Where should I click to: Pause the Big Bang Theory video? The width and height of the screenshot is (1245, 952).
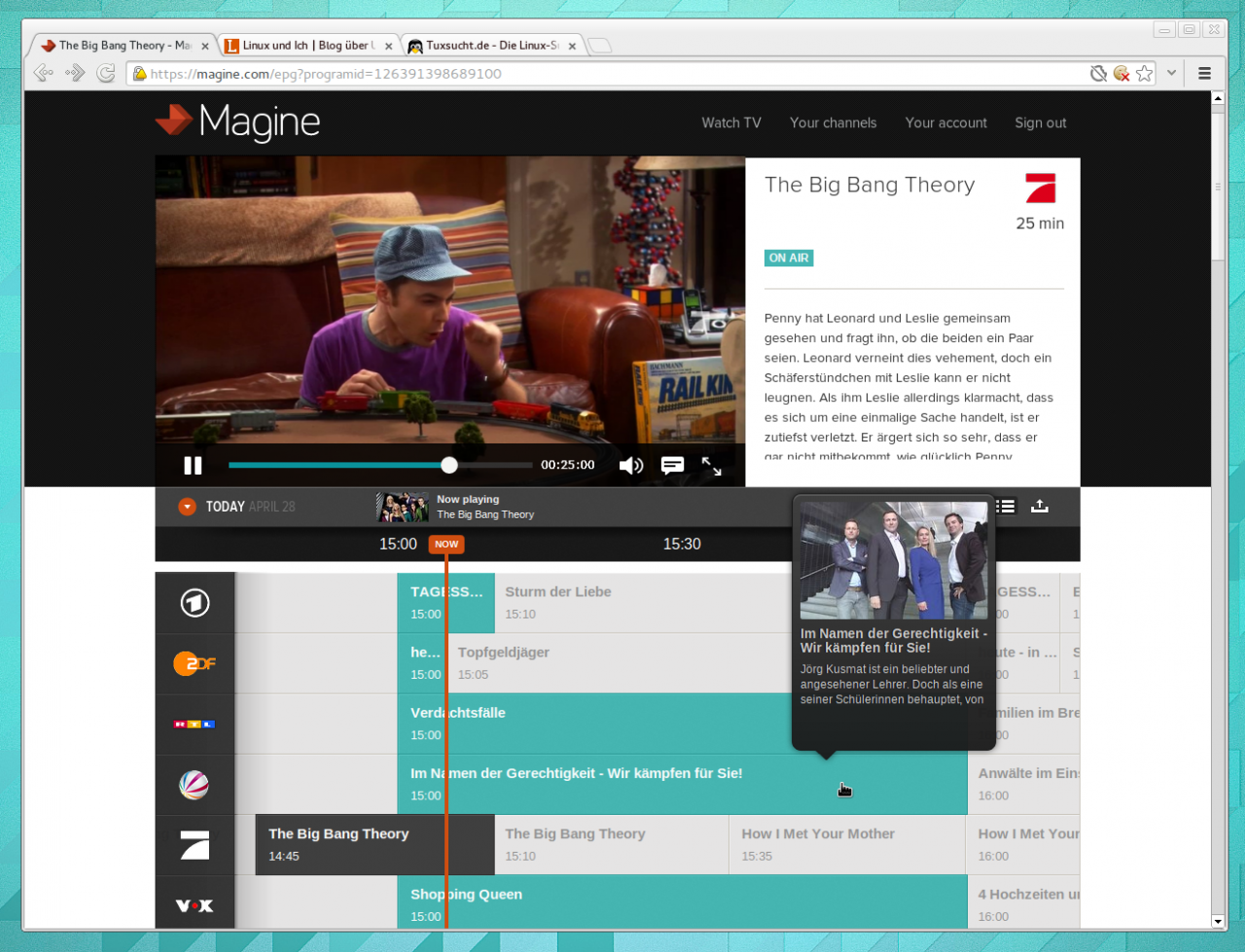coord(193,465)
